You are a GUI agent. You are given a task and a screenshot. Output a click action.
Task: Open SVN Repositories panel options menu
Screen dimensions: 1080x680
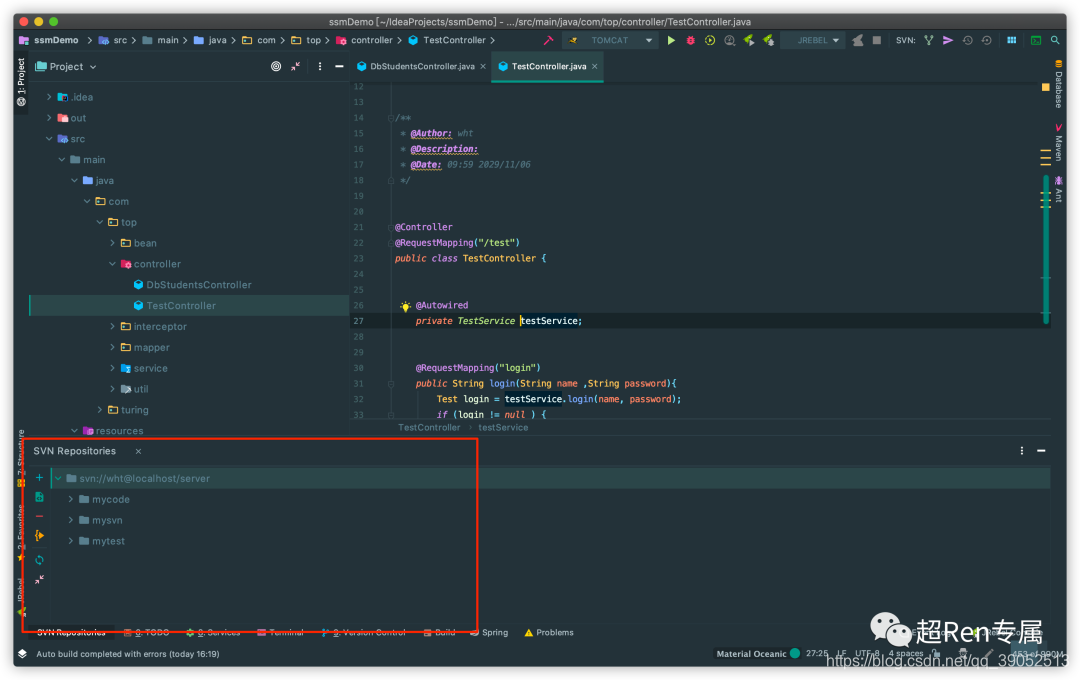[x=1021, y=451]
